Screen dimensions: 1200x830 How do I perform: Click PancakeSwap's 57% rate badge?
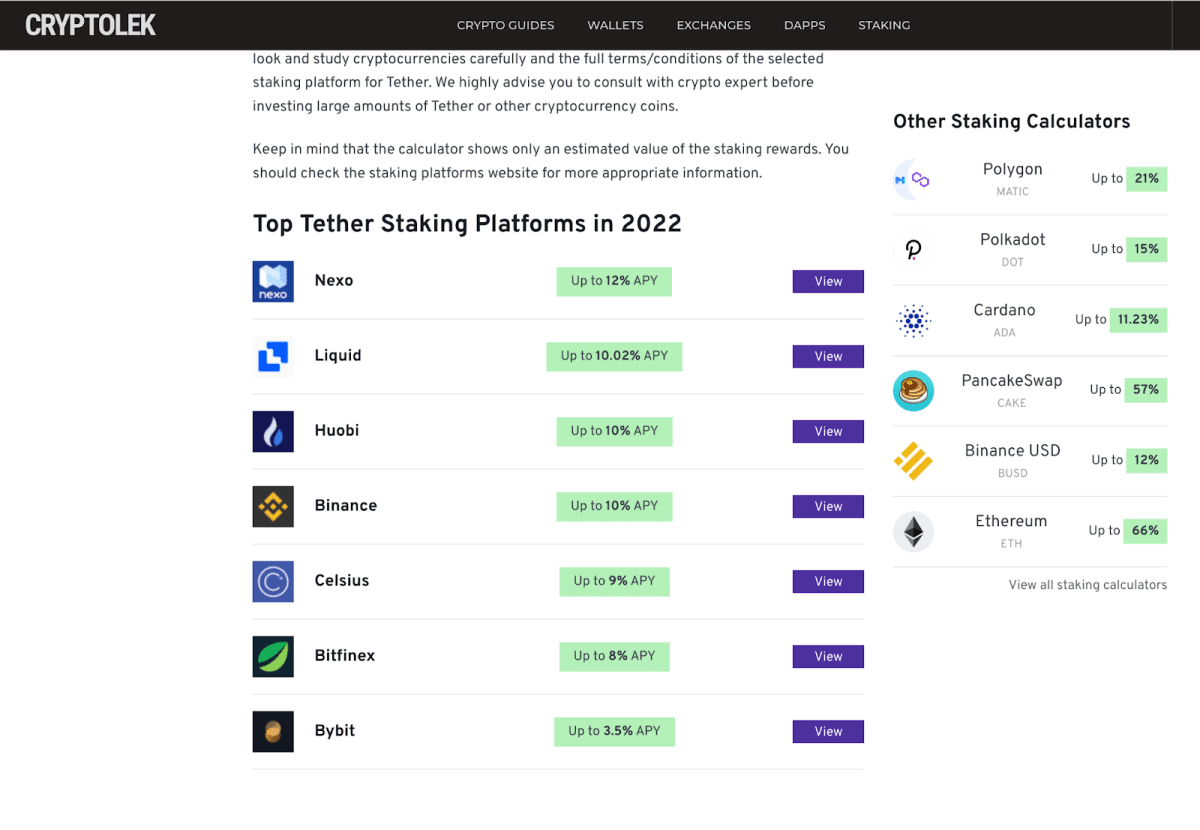1146,390
